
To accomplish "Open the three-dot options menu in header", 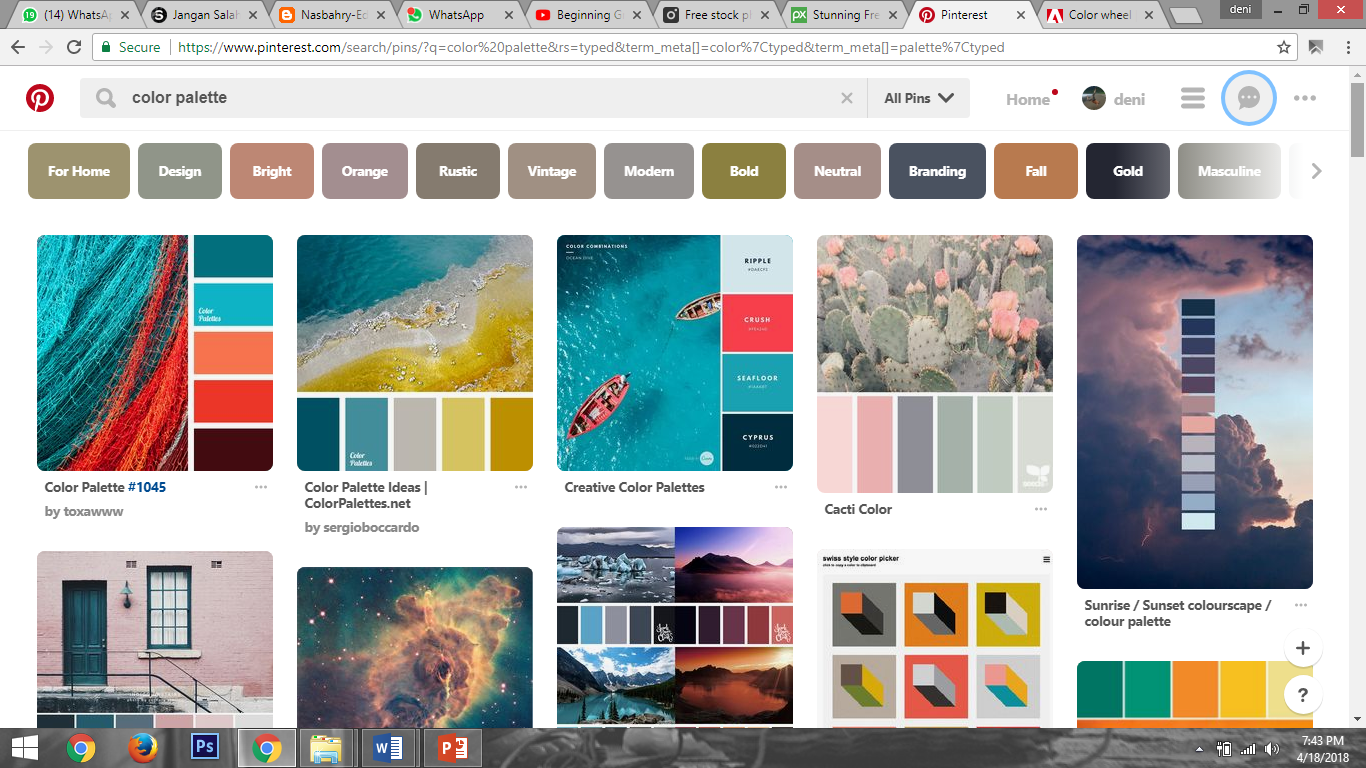I will (x=1304, y=98).
